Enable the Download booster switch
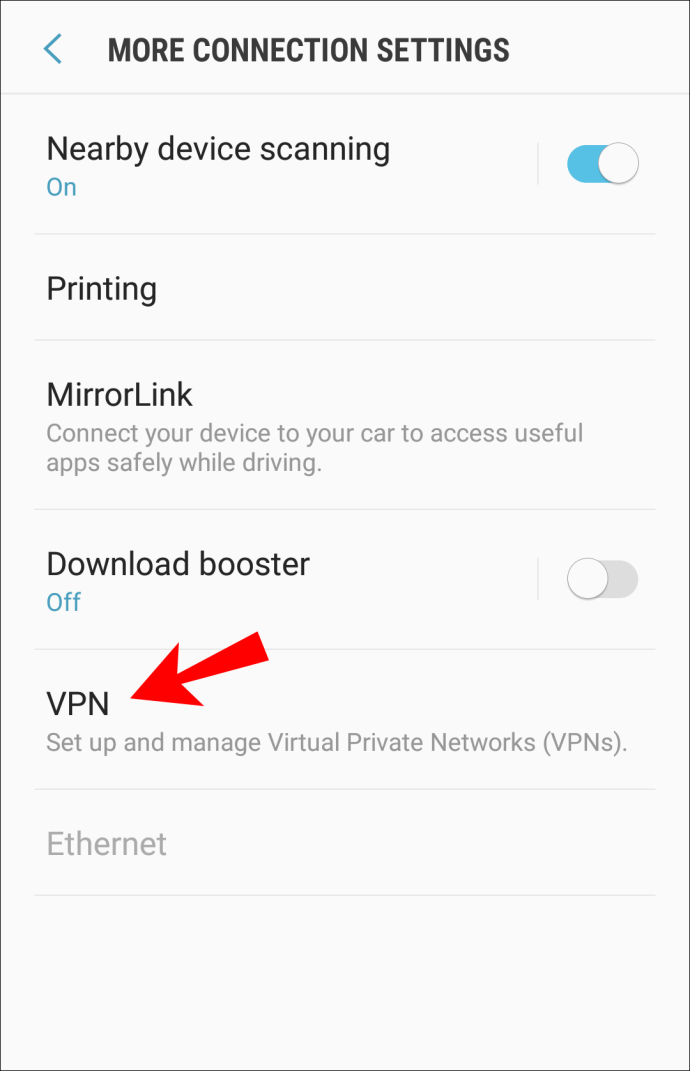 coord(603,579)
